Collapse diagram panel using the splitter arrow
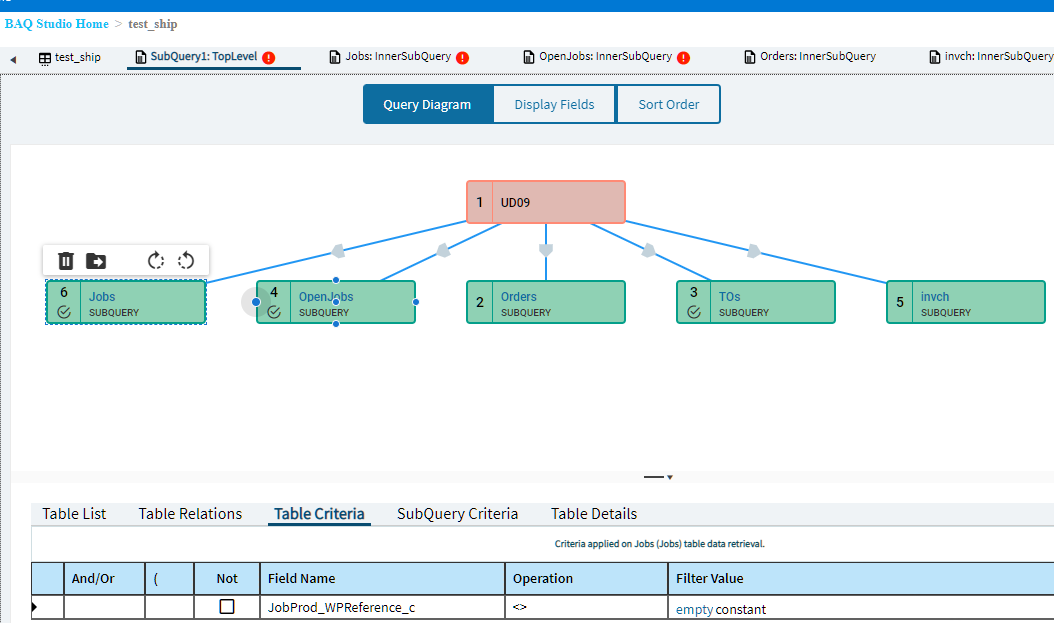 (x=670, y=477)
